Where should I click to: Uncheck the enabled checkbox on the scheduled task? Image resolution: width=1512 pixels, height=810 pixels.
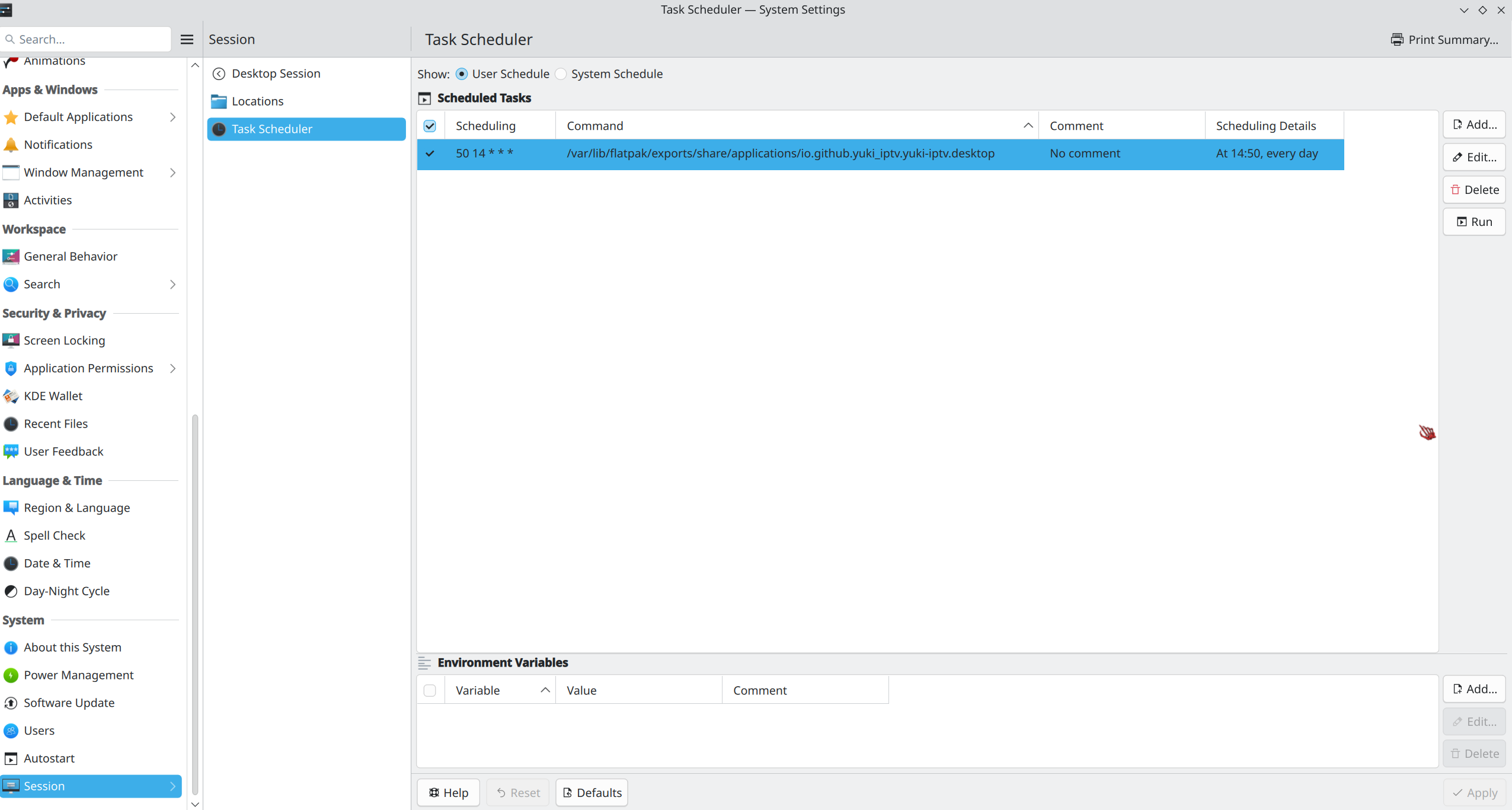coord(429,154)
